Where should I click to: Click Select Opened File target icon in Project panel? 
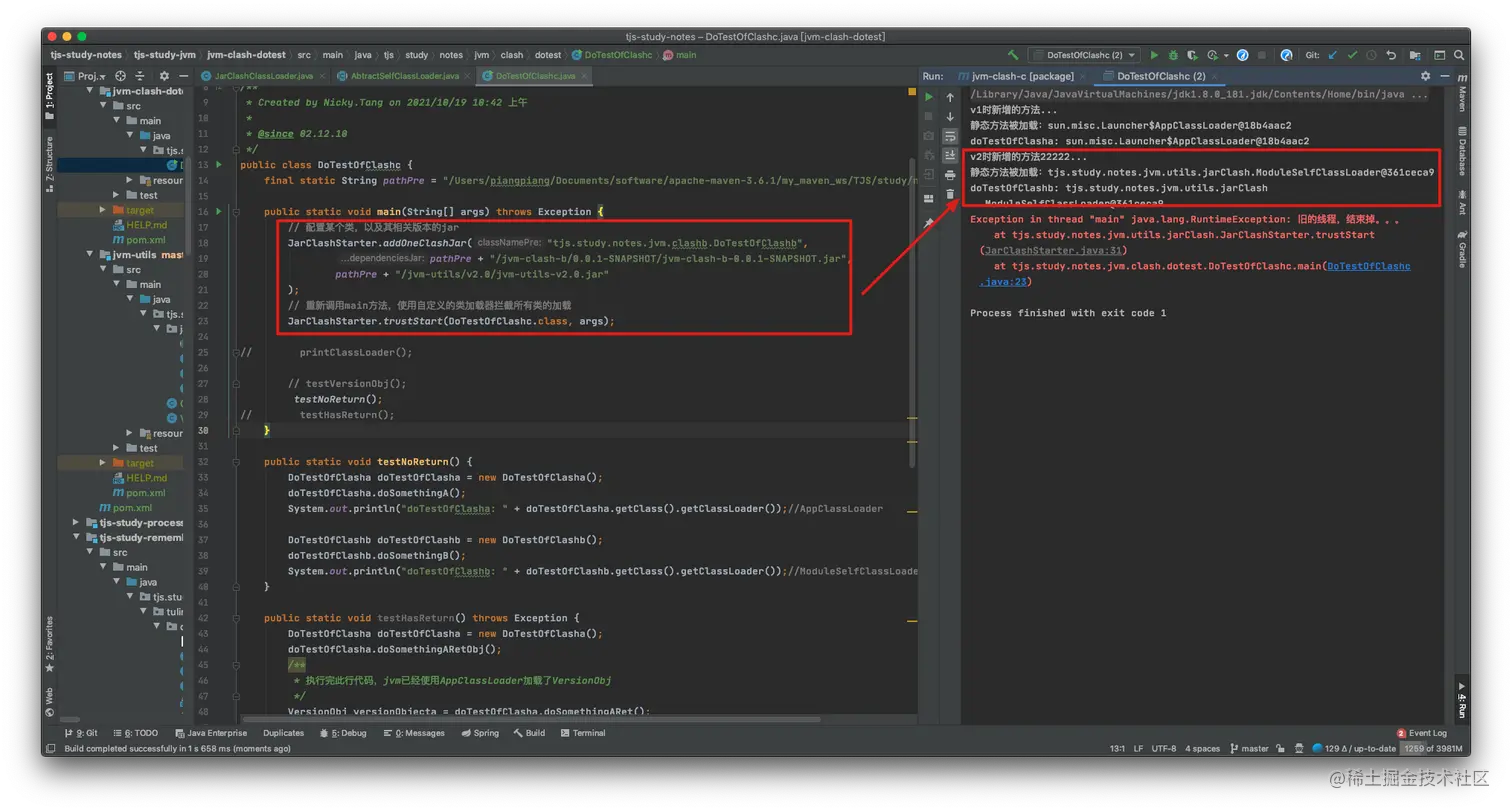(x=120, y=76)
